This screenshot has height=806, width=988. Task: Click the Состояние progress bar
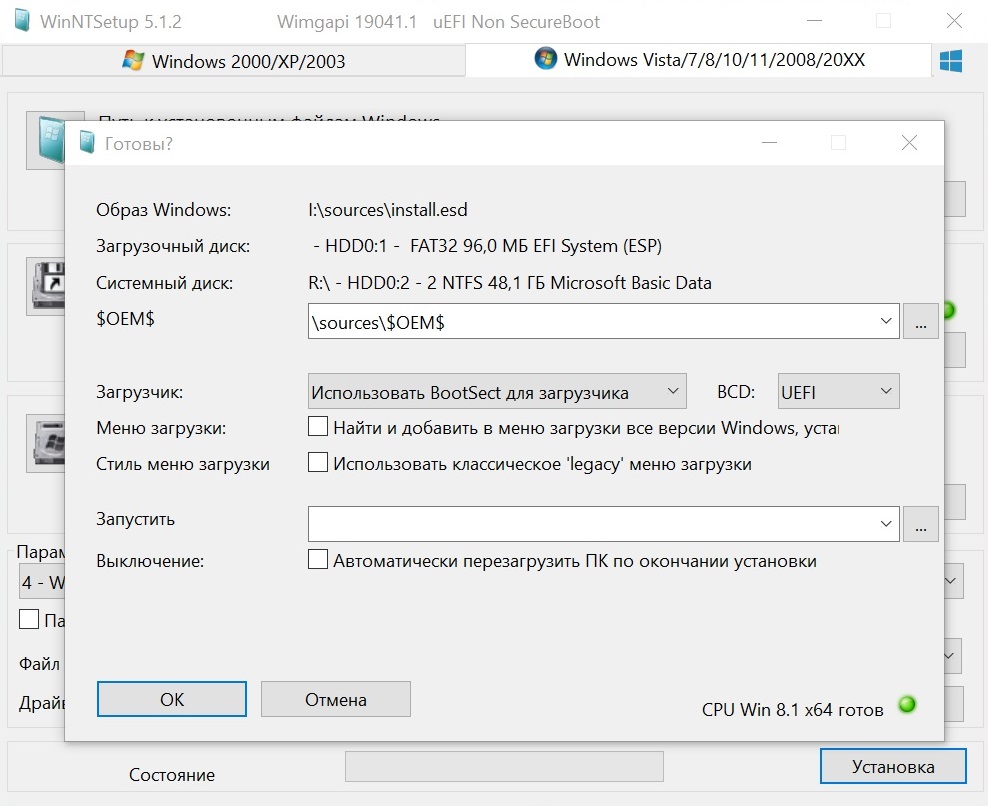504,767
